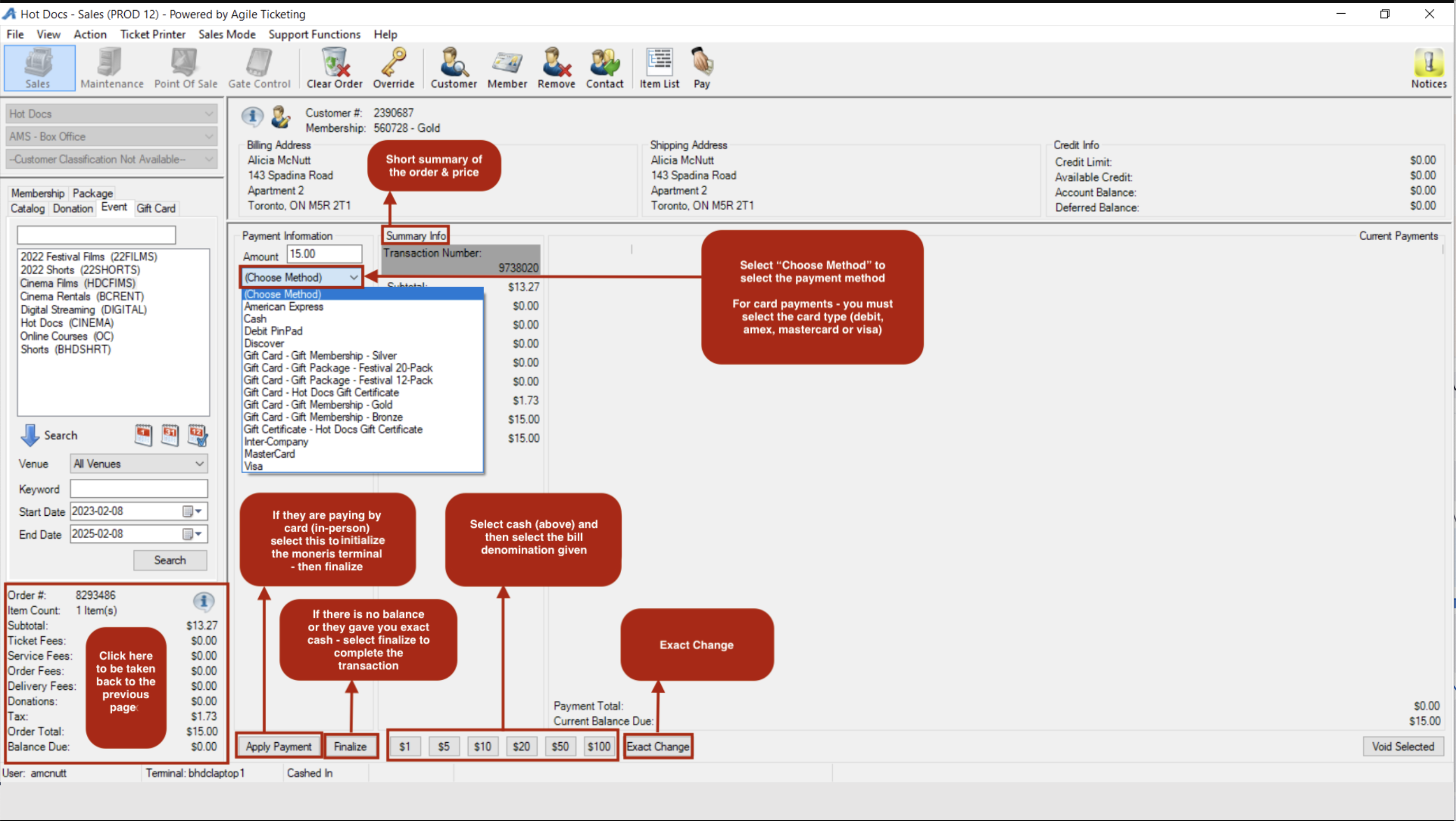The width and height of the screenshot is (1456, 821).
Task: Open the Item List icon
Action: pos(659,68)
